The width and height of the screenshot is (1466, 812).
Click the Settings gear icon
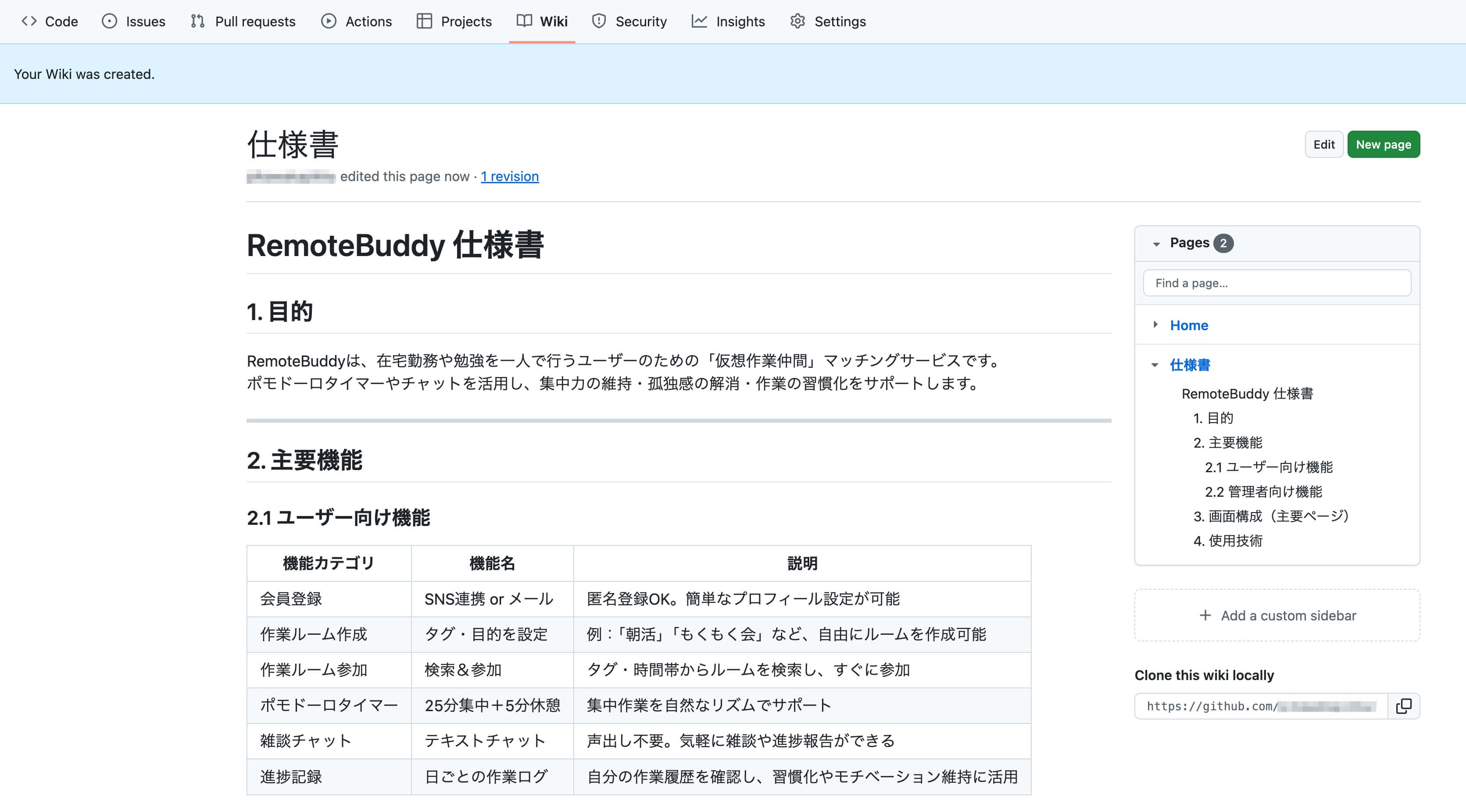click(797, 21)
